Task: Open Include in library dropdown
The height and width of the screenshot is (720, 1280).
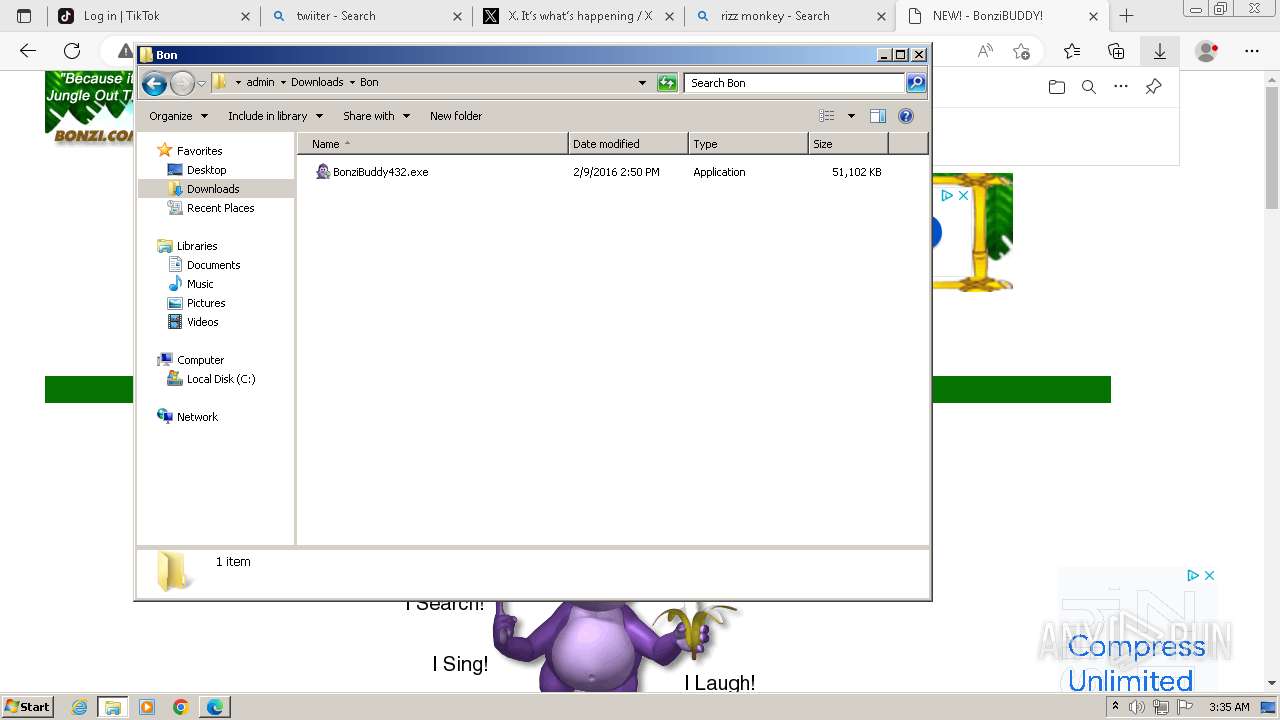Action: point(275,116)
